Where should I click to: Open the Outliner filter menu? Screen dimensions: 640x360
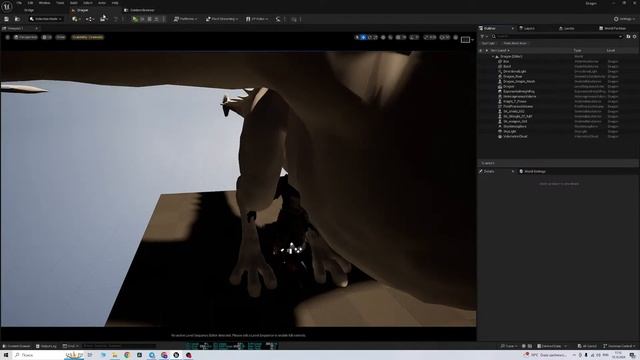(483, 36)
